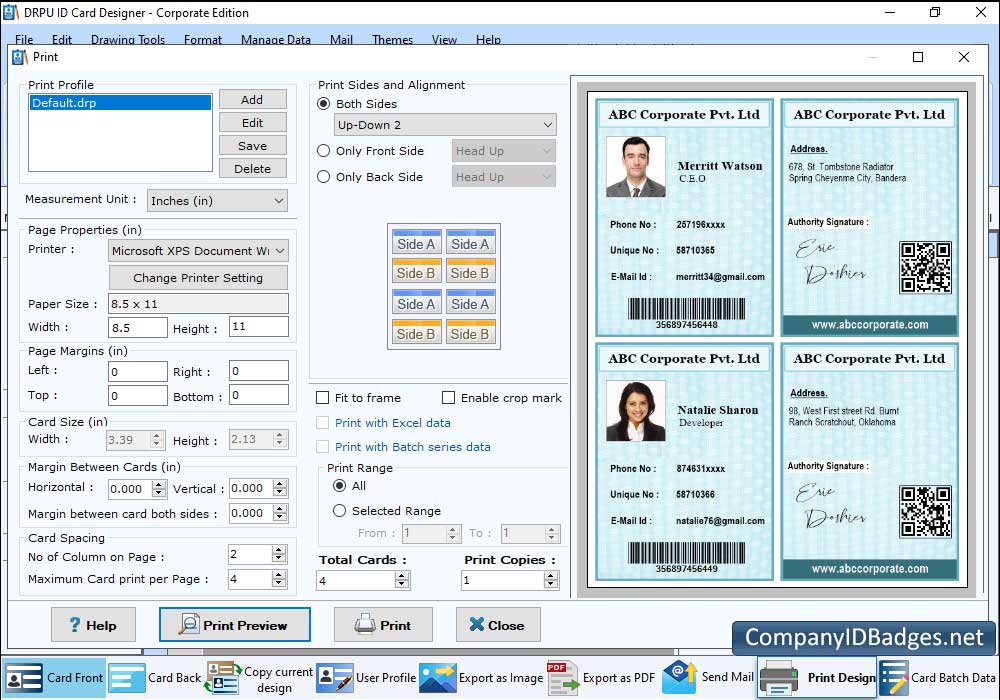Click Print Copies input field
Viewport: 1000px width, 700px height.
coord(503,580)
